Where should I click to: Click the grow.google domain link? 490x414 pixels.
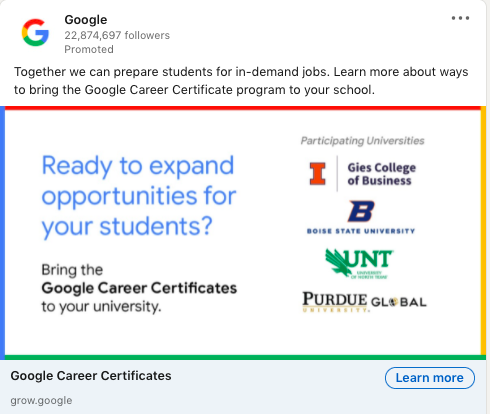pos(41,400)
